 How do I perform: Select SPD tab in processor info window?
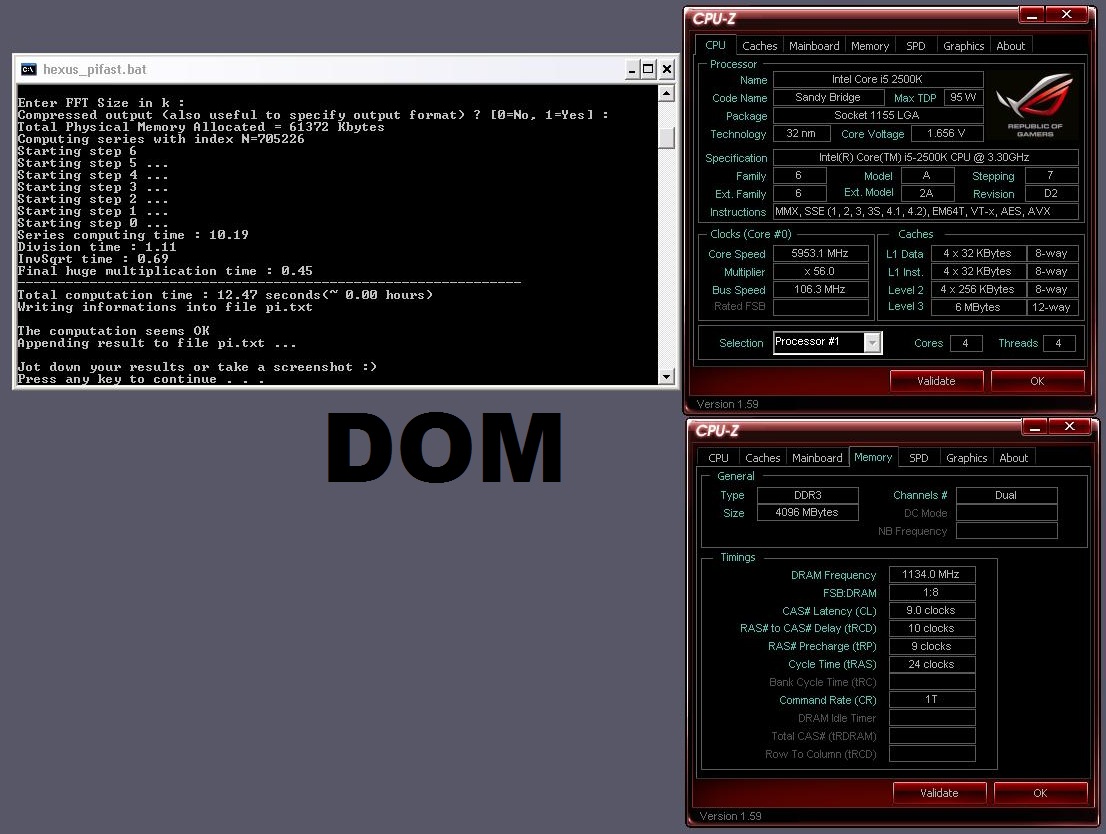click(x=915, y=46)
